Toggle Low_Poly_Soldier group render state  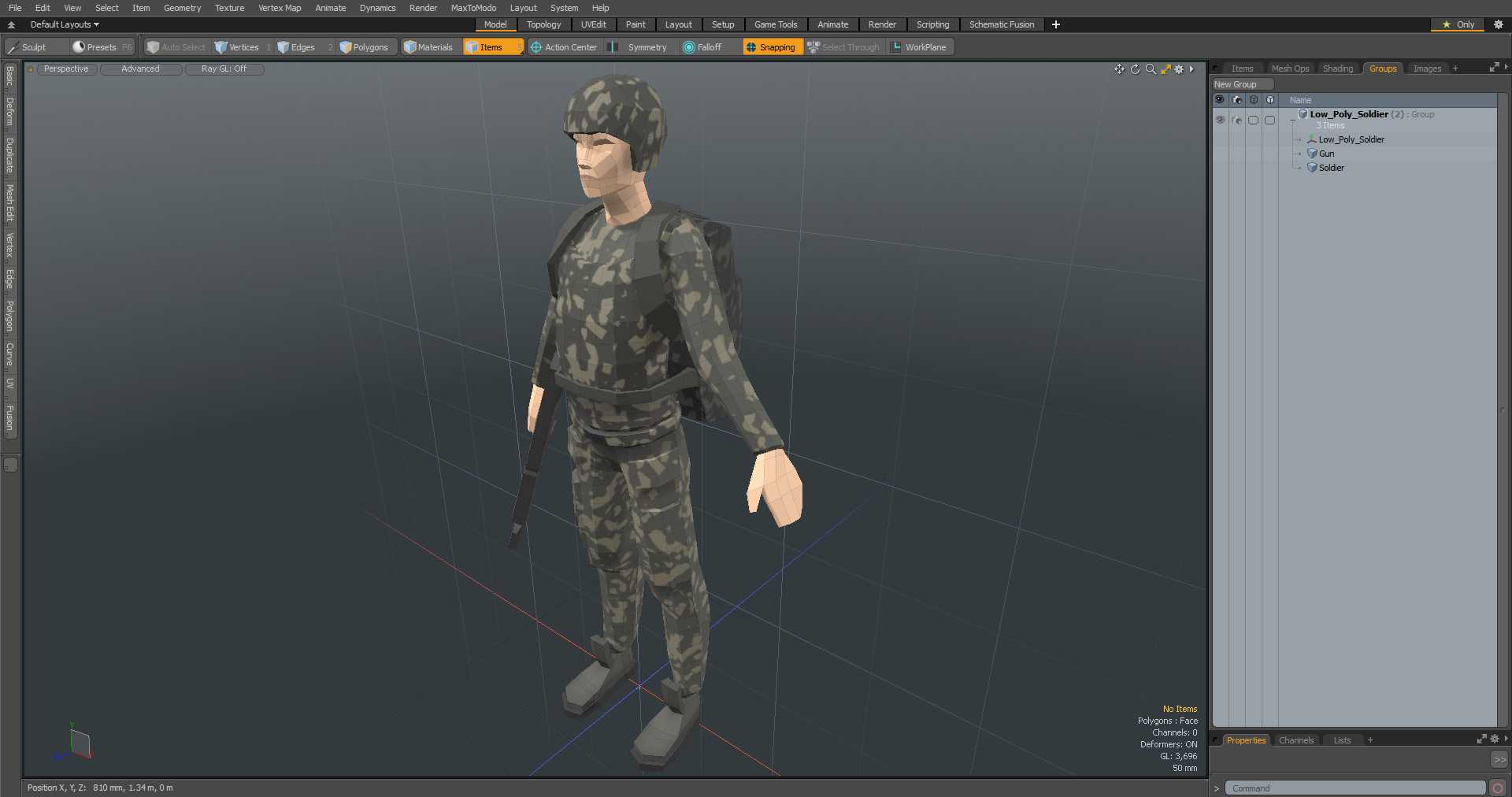click(1236, 120)
